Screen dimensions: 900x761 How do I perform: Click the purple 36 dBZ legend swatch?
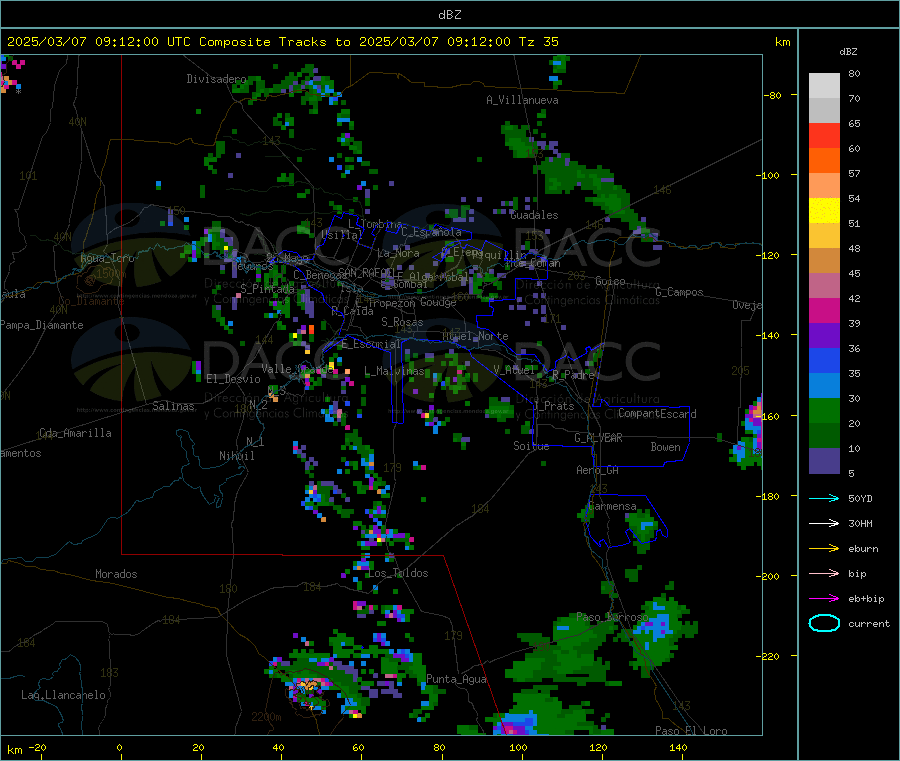tap(824, 336)
